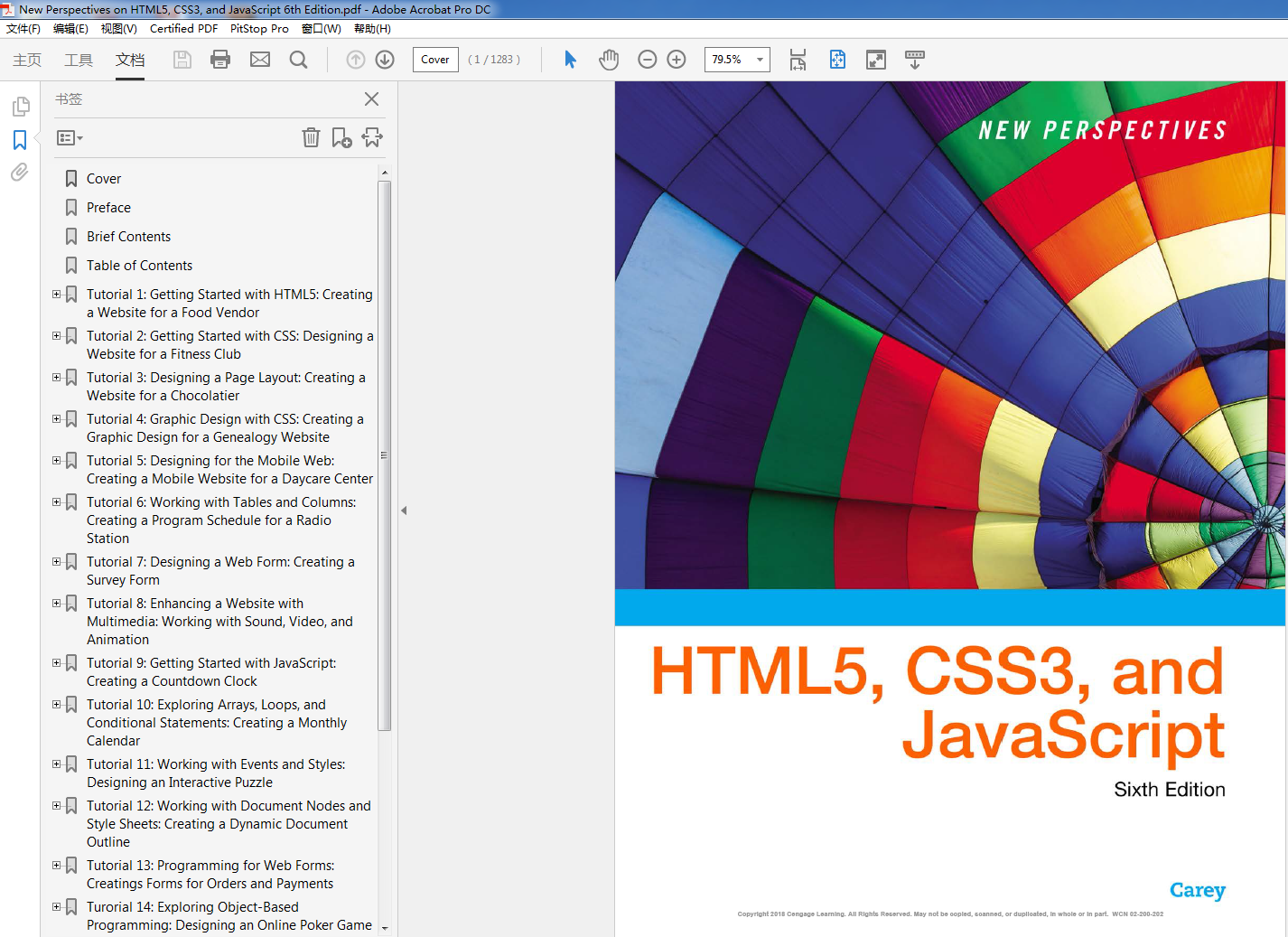Toggle the Bookmarks panel icon
Viewport: 1288px width, 937px height.
20,140
